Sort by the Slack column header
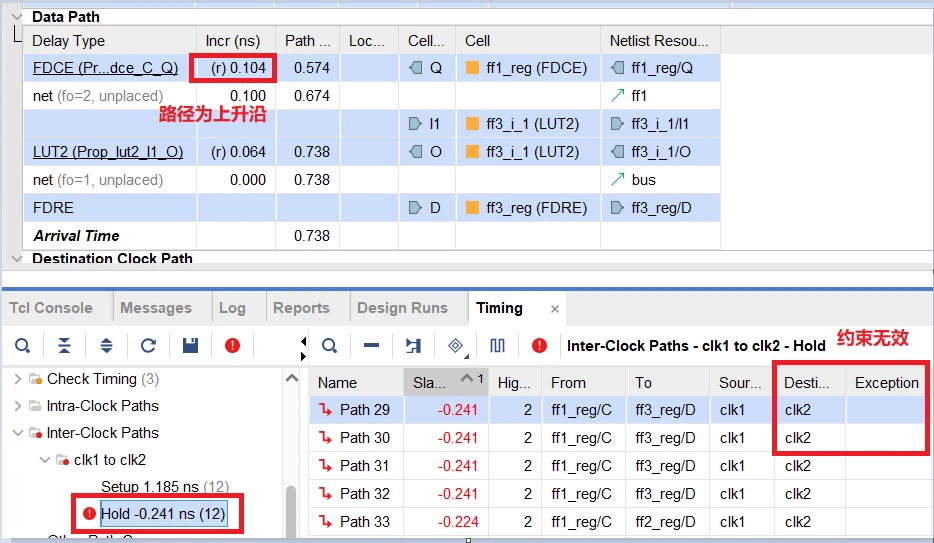Screen dimensions: 934x543 tap(446, 382)
